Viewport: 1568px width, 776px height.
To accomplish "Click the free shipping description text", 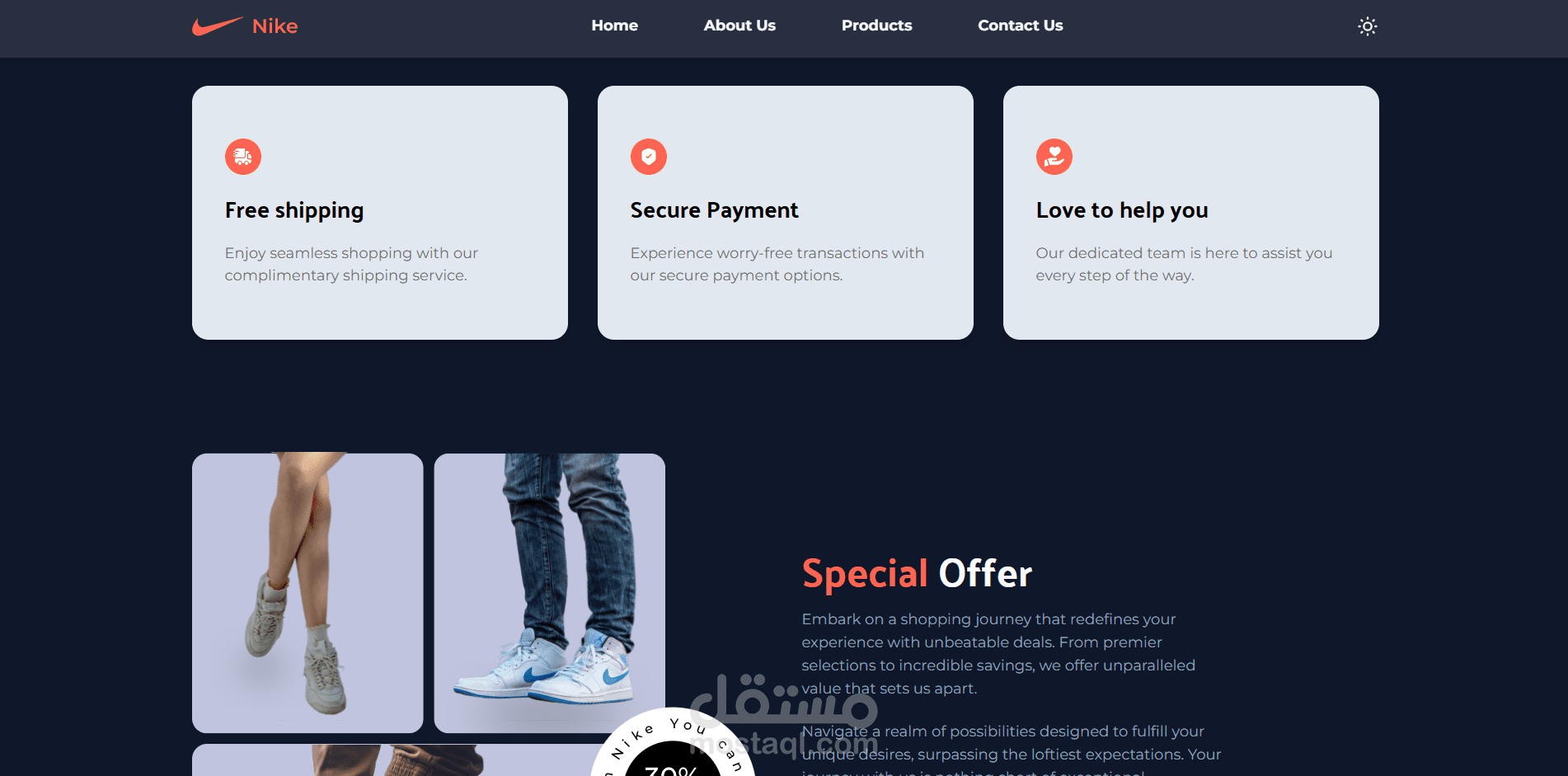I will click(x=351, y=264).
